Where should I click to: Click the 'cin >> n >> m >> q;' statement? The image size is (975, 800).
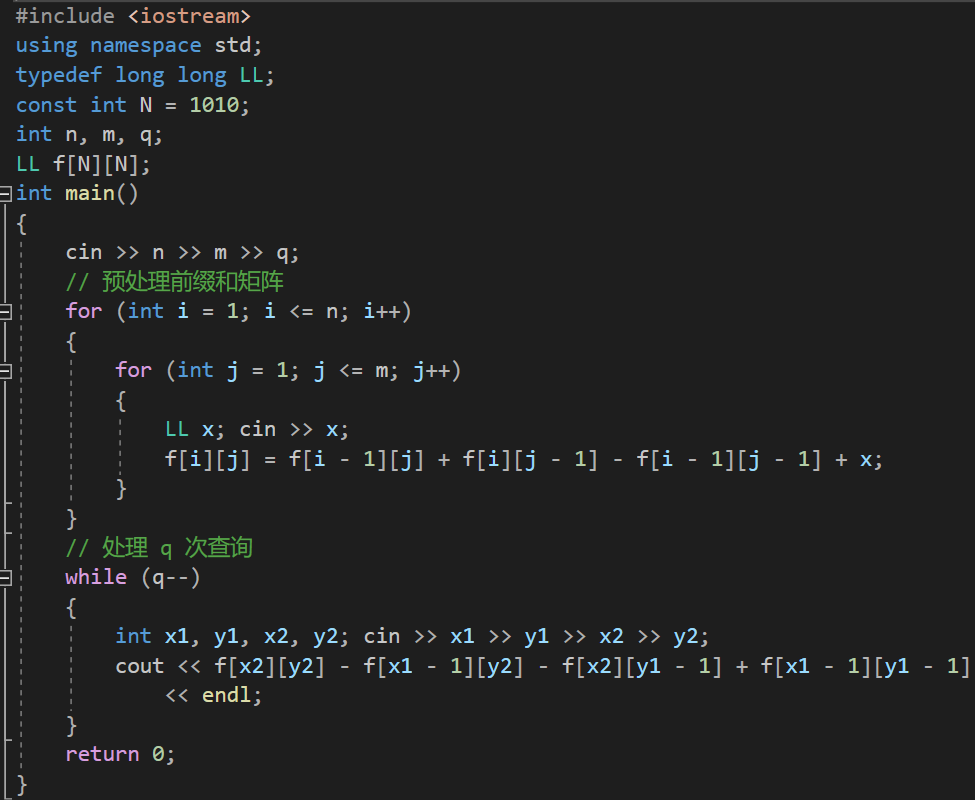tap(182, 252)
